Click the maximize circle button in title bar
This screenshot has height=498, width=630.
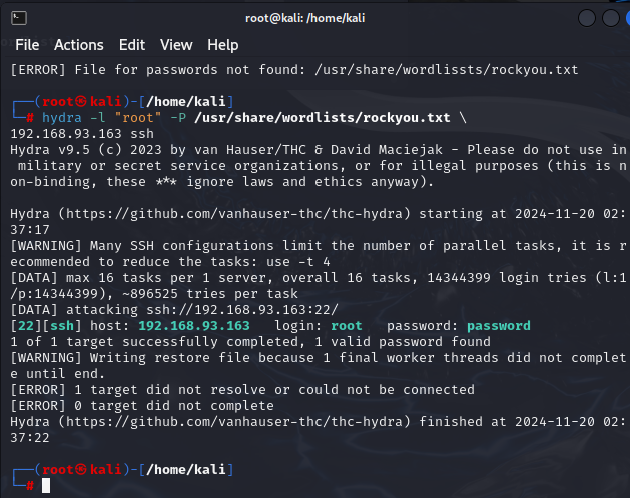click(611, 18)
